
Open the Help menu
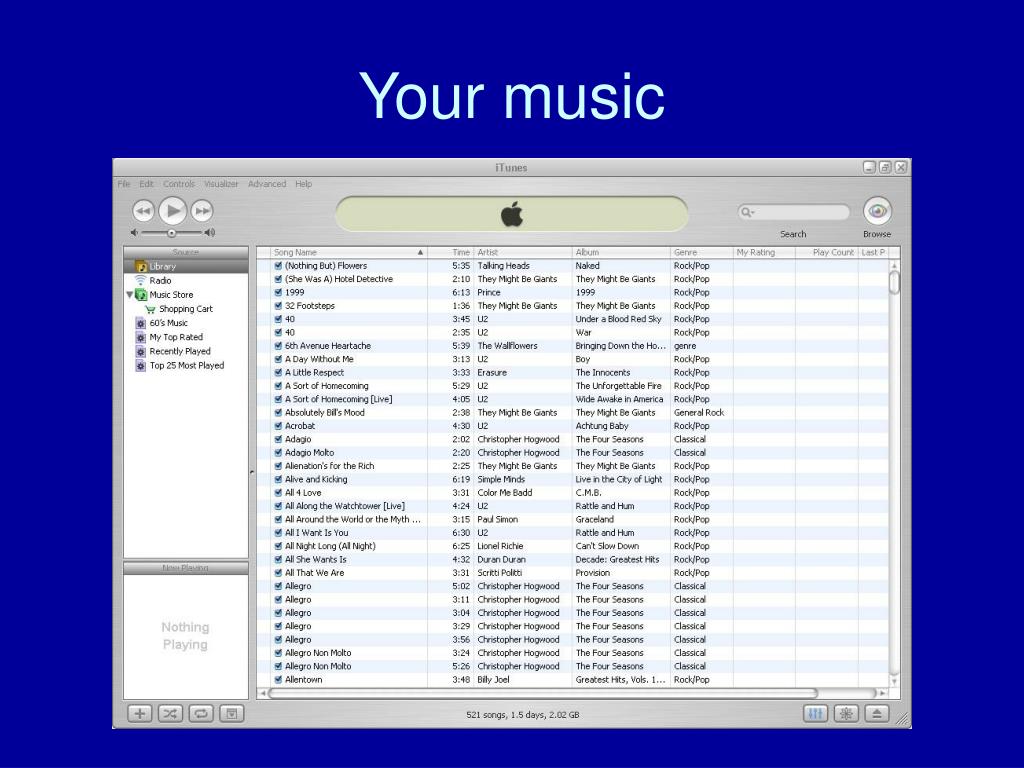click(304, 184)
